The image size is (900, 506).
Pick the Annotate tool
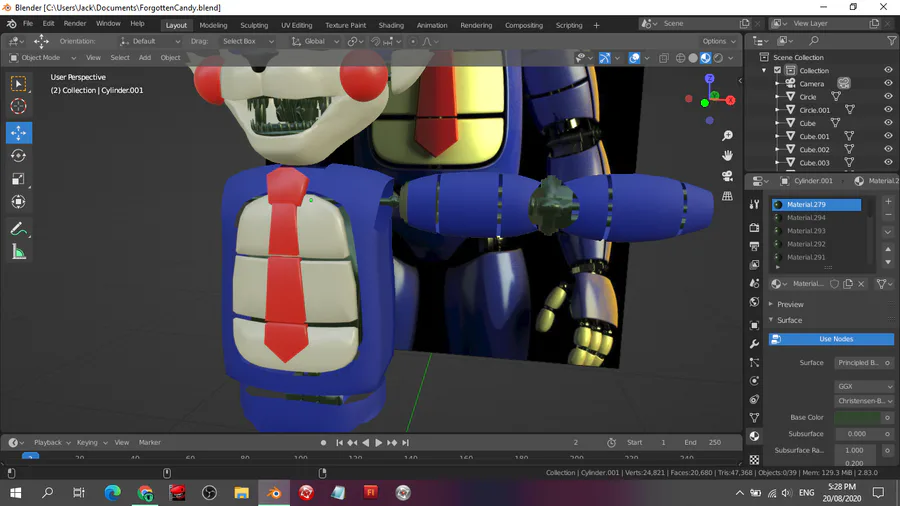pos(18,229)
